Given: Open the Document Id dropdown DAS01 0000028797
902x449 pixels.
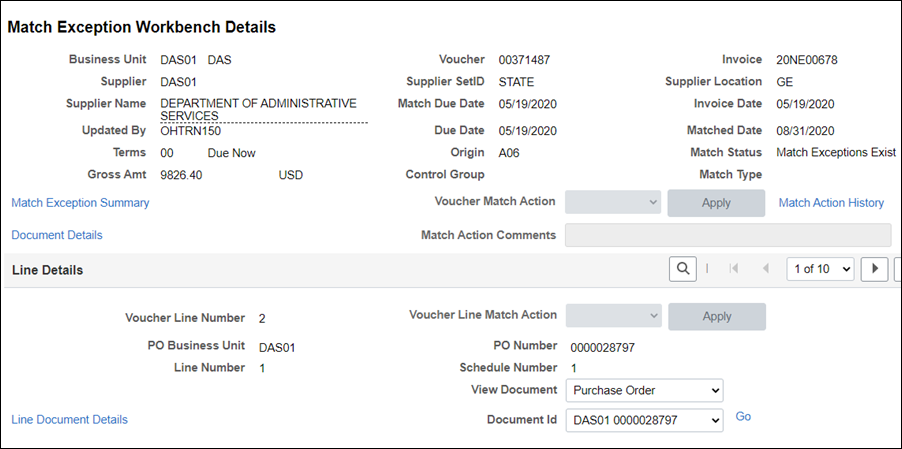Looking at the screenshot, I should (644, 420).
